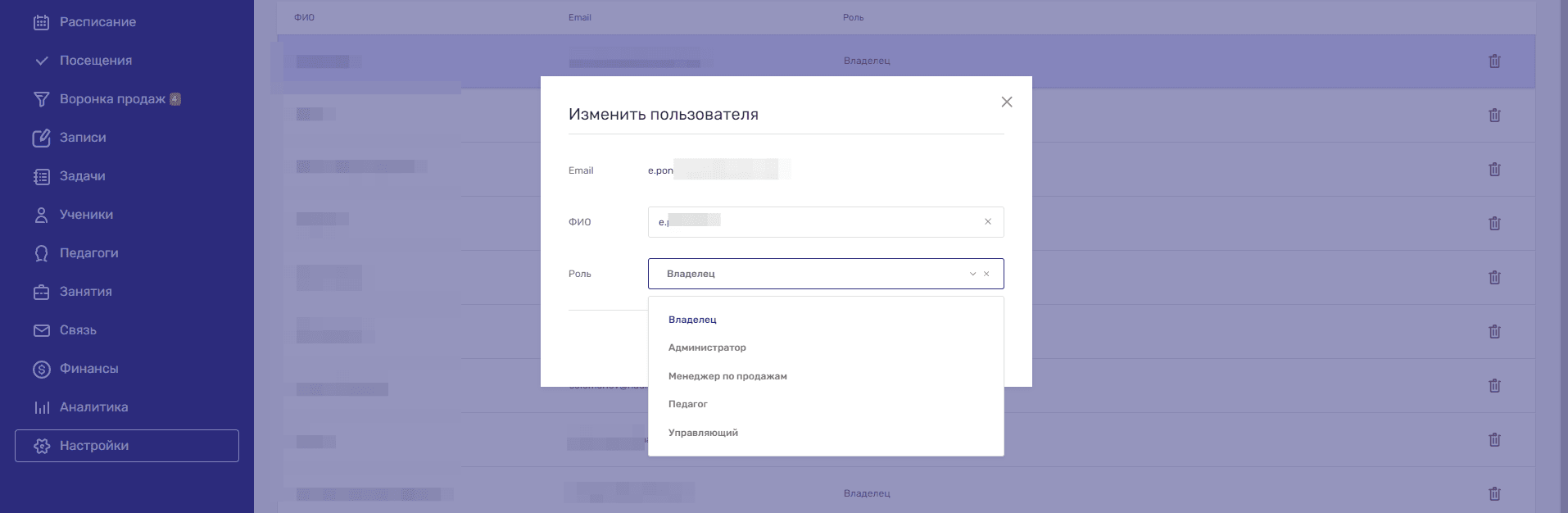This screenshot has width=1568, height=513.
Task: Click the Ученики person icon
Action: pyautogui.click(x=41, y=215)
